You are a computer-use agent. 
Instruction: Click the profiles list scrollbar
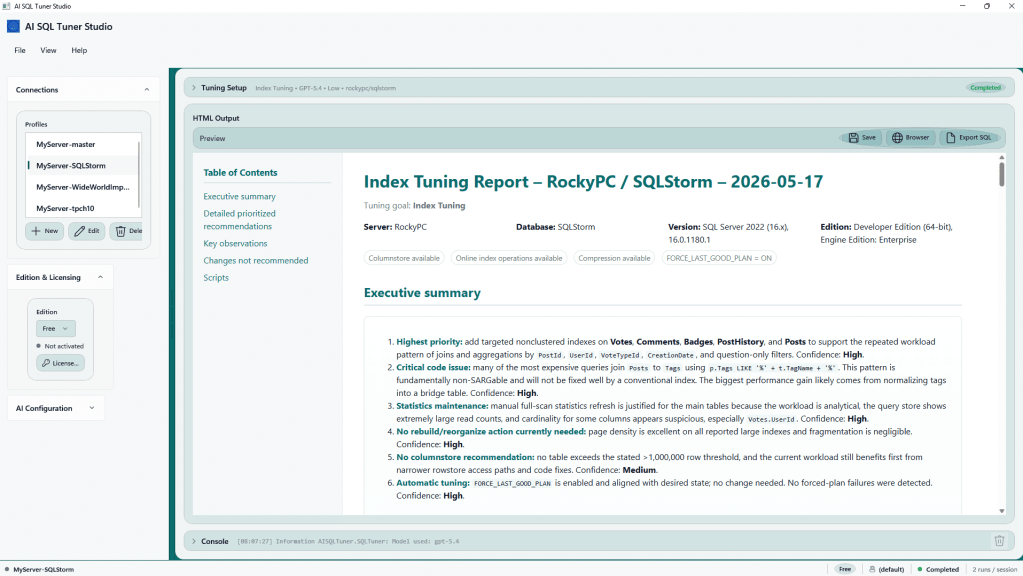pos(139,174)
